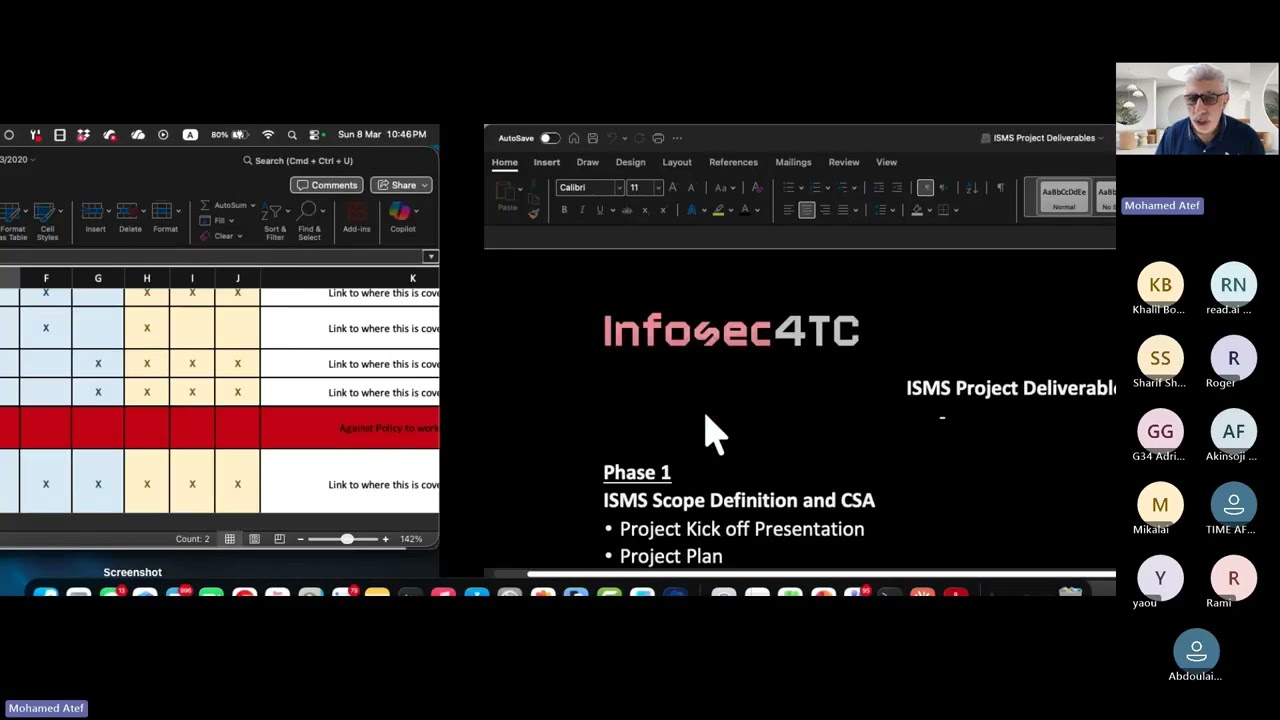1280x720 pixels.
Task: Open the Format cells menu in Excel
Action: tap(165, 218)
